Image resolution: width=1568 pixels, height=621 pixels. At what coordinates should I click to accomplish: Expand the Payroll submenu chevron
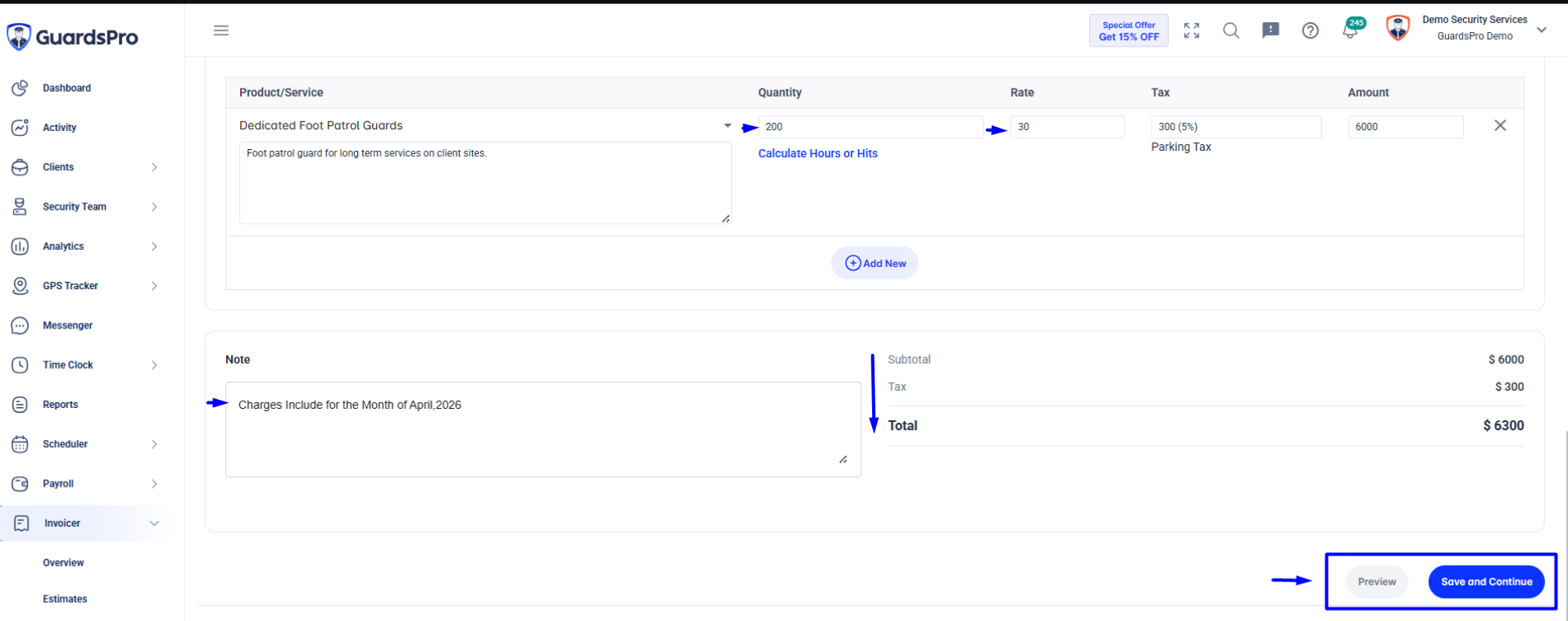[x=154, y=483]
